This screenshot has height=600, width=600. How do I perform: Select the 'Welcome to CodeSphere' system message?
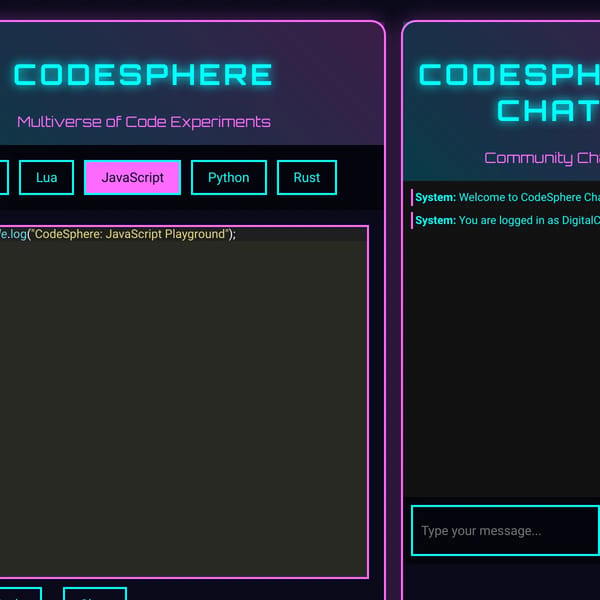point(505,197)
